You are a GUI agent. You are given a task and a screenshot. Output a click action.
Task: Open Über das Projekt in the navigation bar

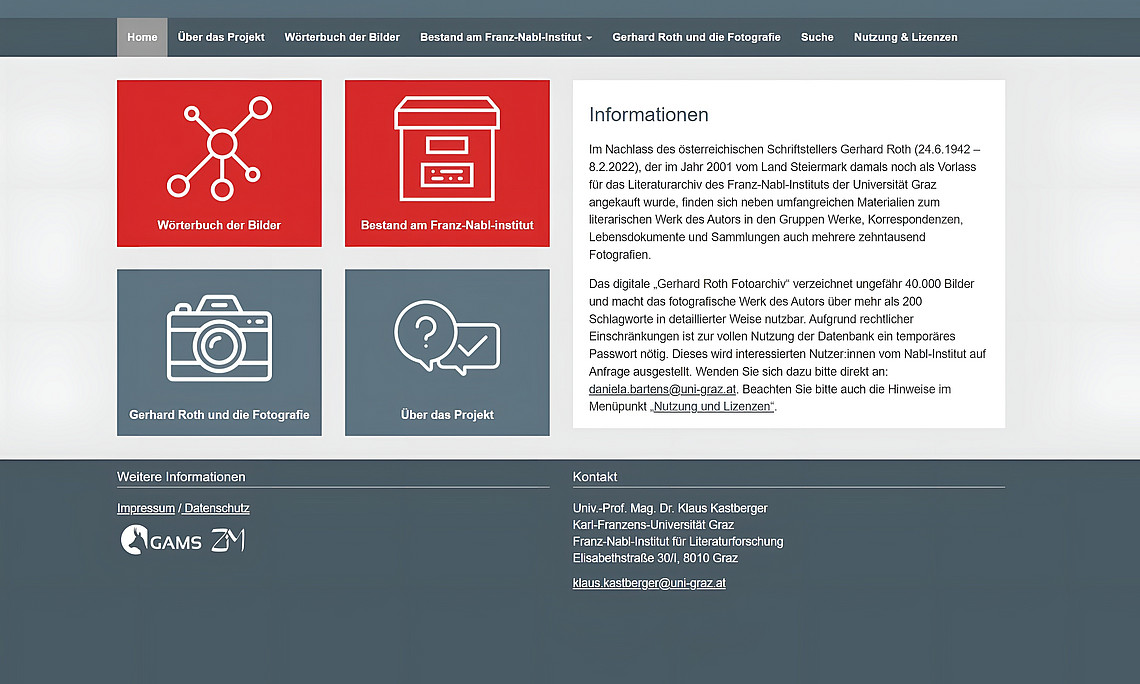(x=221, y=37)
